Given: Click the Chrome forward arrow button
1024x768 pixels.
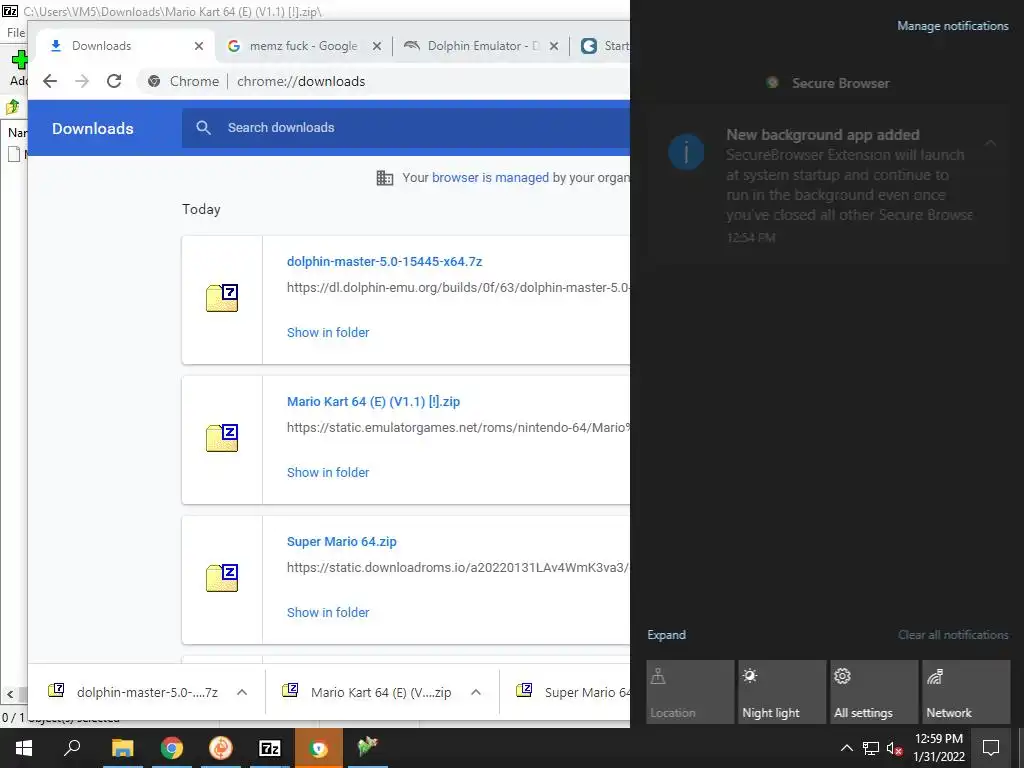Looking at the screenshot, I should tap(82, 81).
